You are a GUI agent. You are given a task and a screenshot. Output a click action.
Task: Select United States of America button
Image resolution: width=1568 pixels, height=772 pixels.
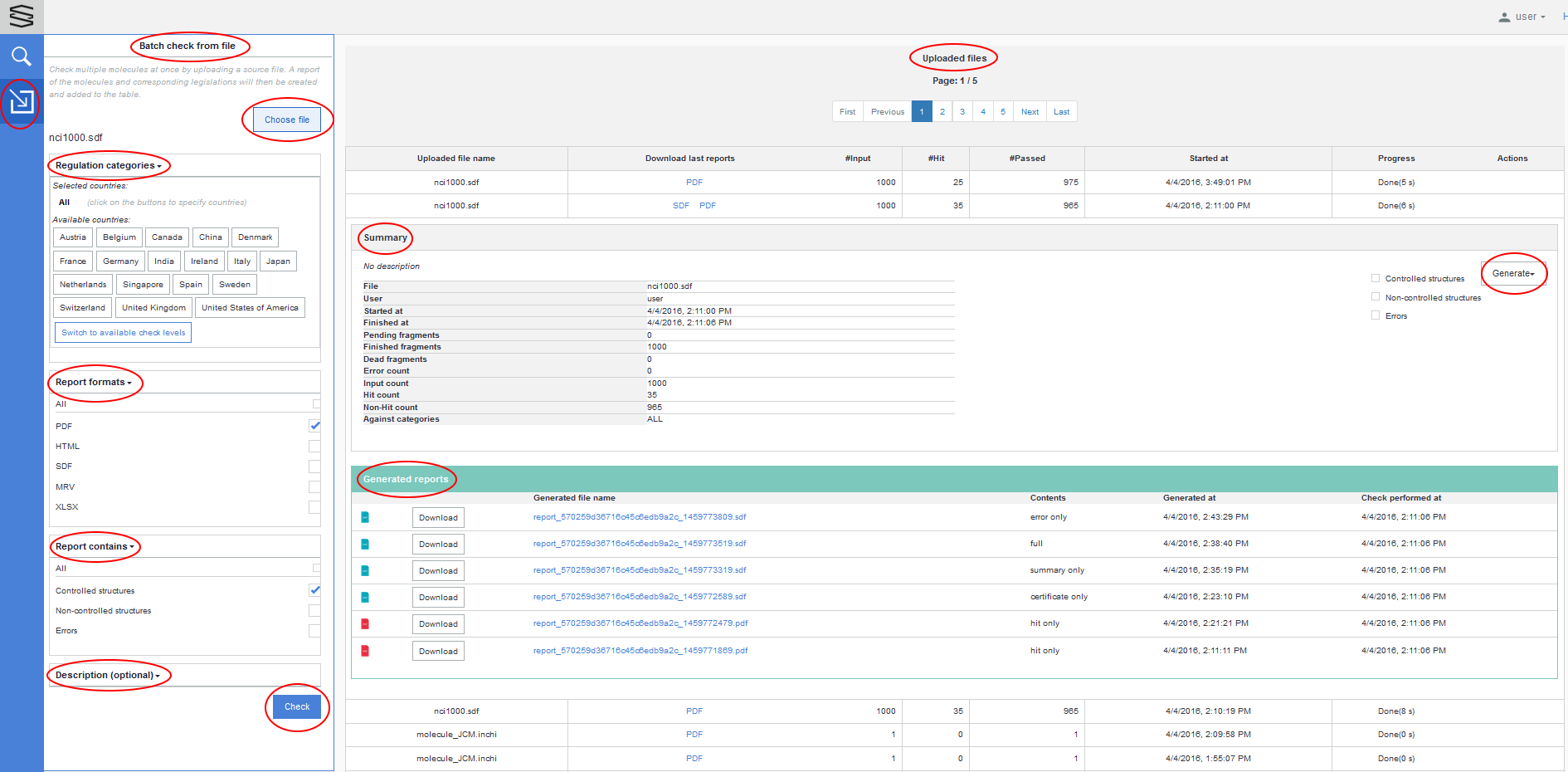coord(250,308)
